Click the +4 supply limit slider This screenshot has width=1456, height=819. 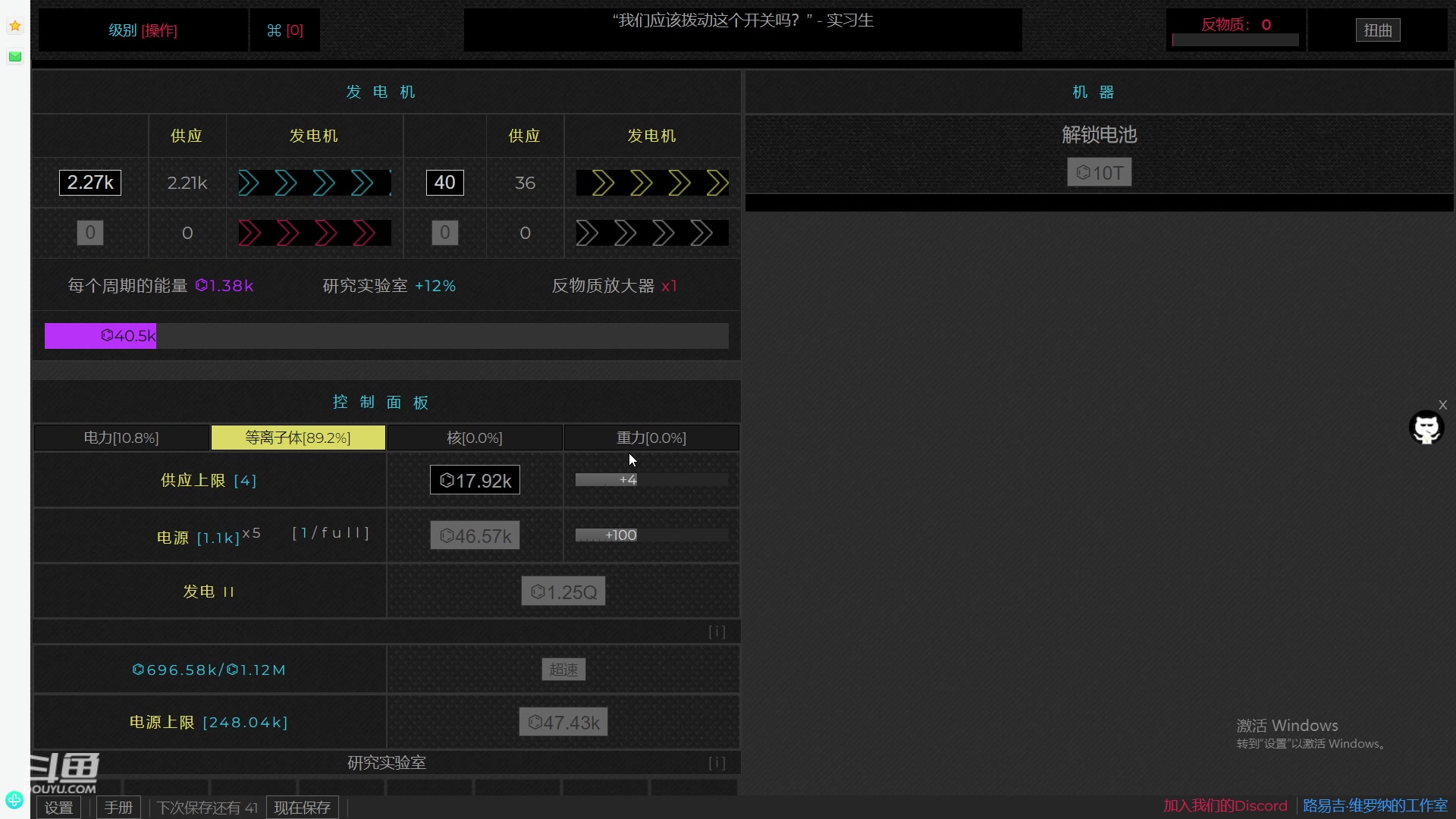pos(652,480)
